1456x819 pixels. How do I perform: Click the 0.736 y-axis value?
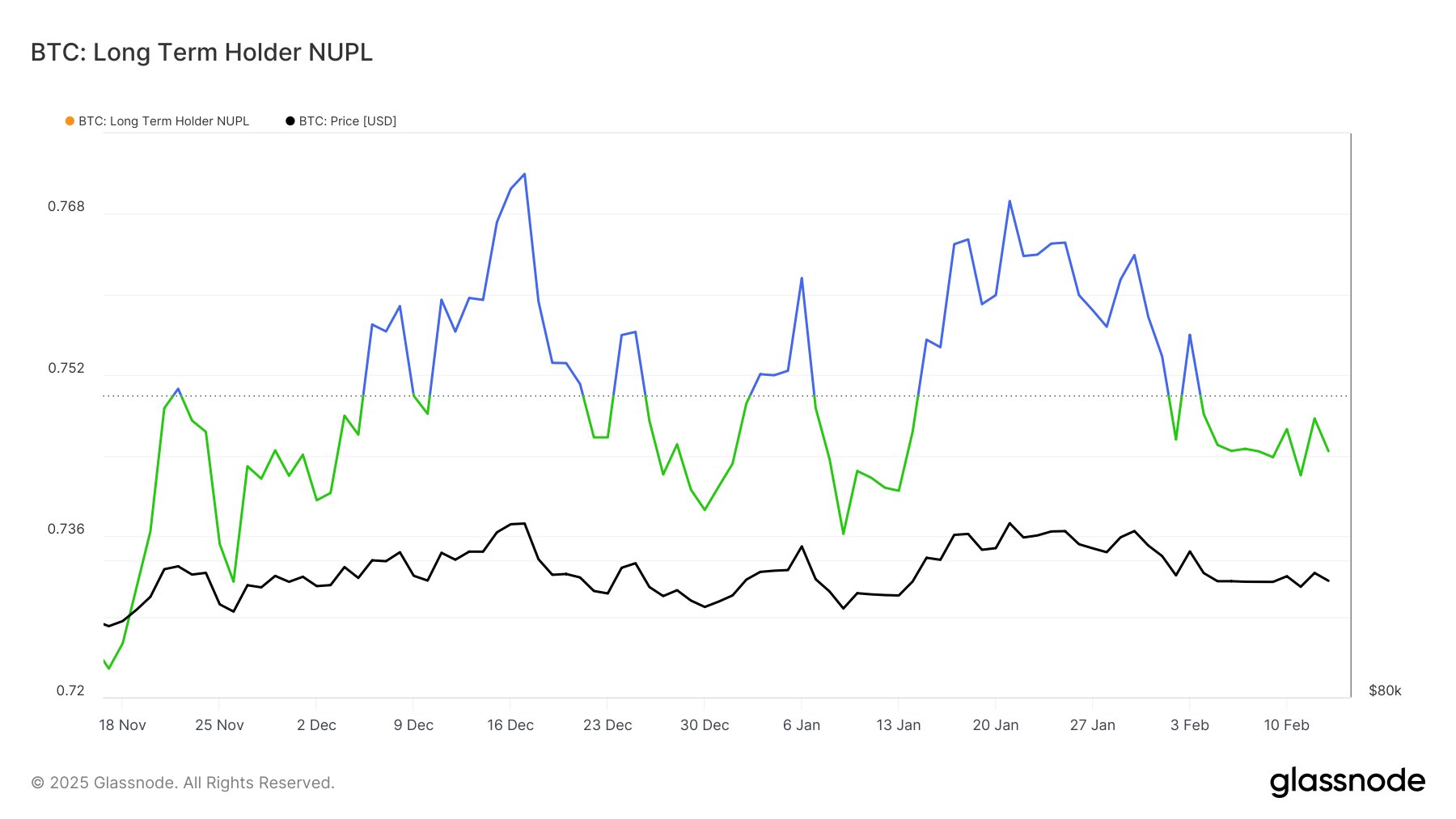tap(66, 529)
